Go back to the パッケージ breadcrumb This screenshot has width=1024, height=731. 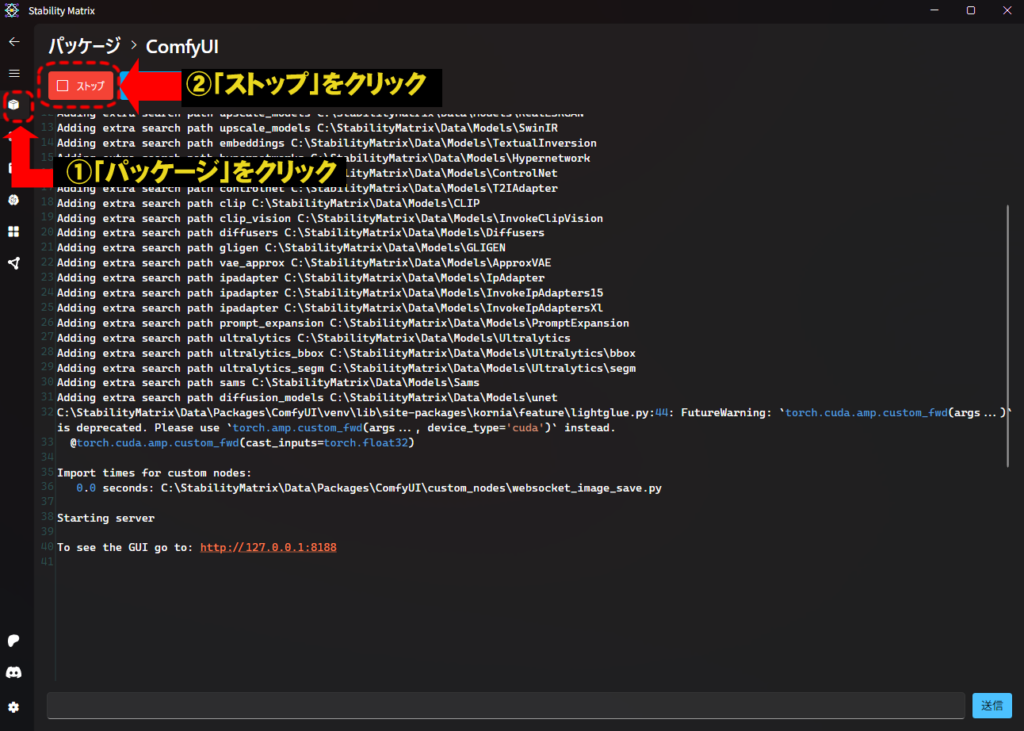coord(85,46)
